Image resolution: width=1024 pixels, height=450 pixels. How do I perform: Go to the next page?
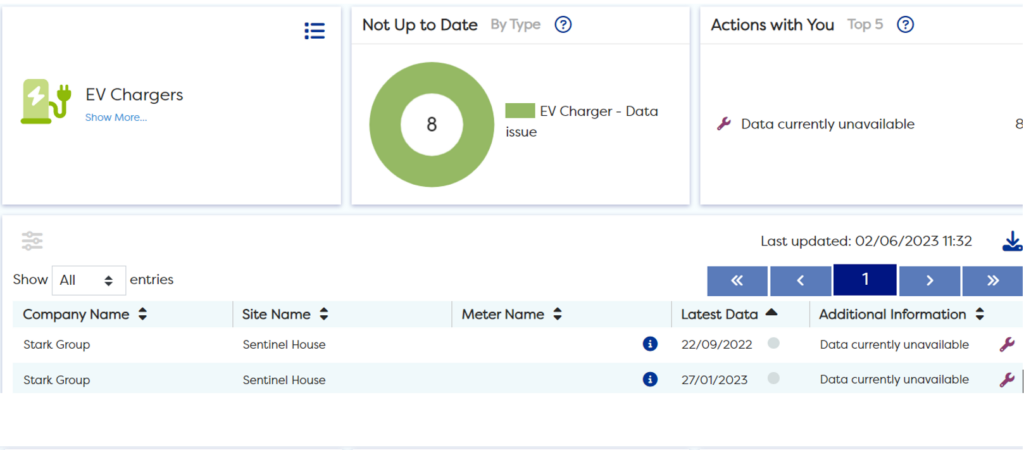coord(929,281)
